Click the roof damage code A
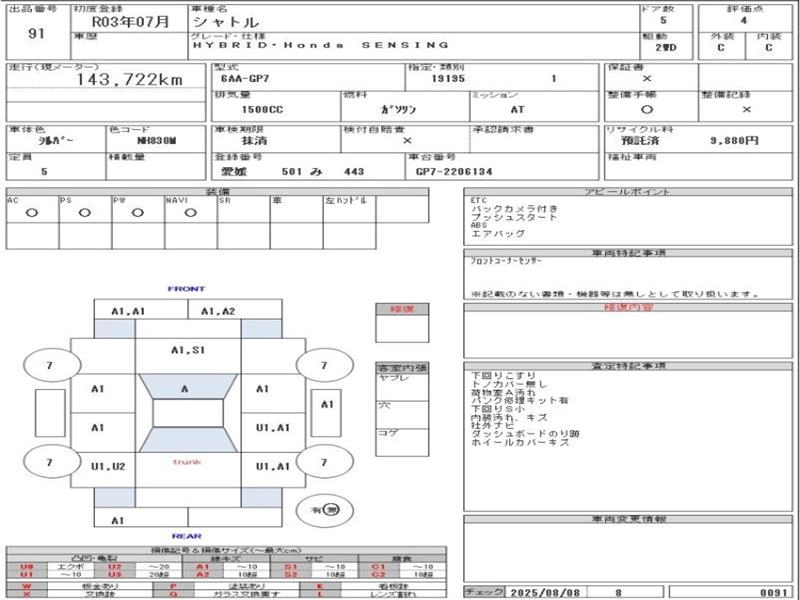The image size is (800, 600). pos(185,389)
